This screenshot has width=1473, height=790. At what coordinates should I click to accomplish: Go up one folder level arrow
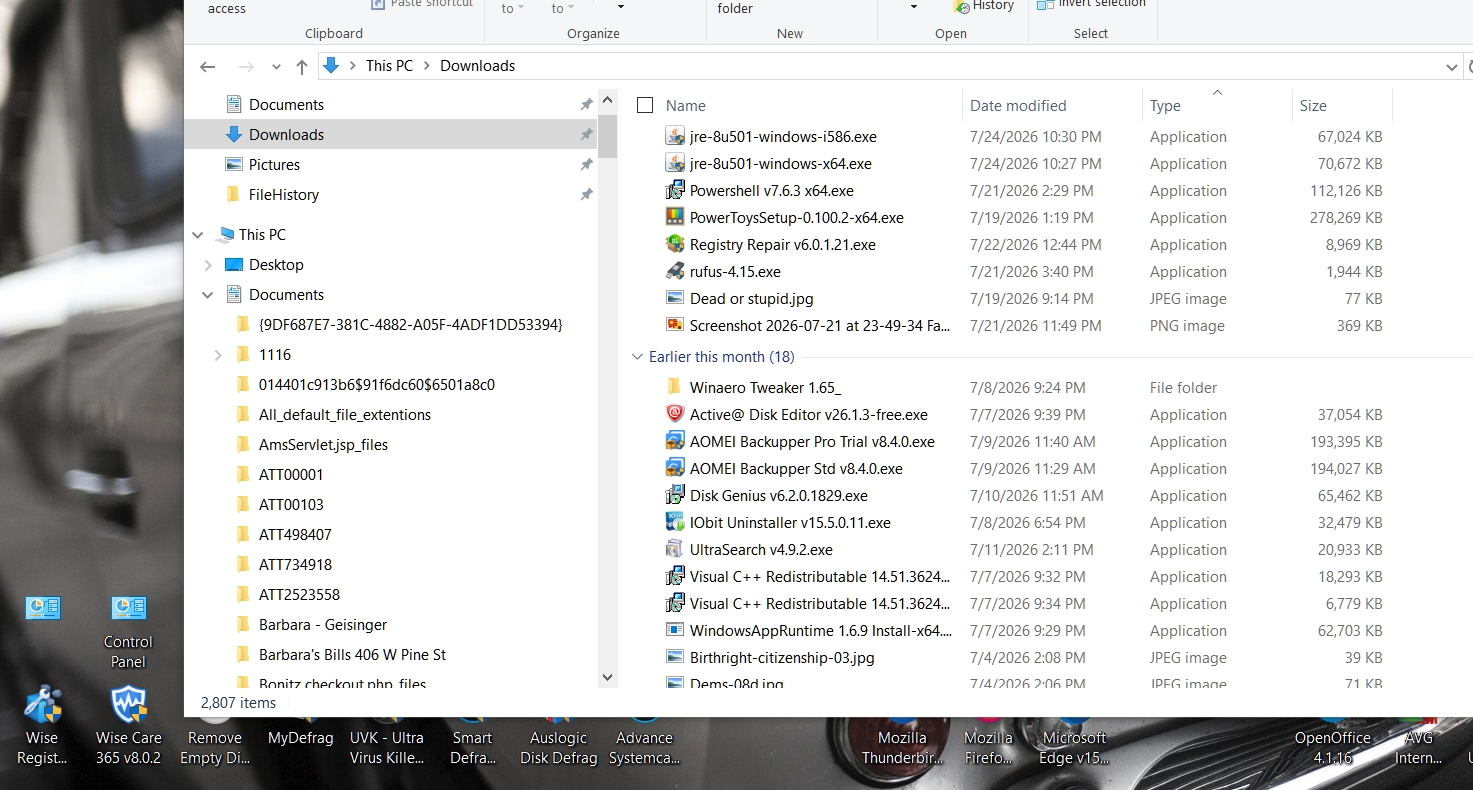[x=302, y=66]
